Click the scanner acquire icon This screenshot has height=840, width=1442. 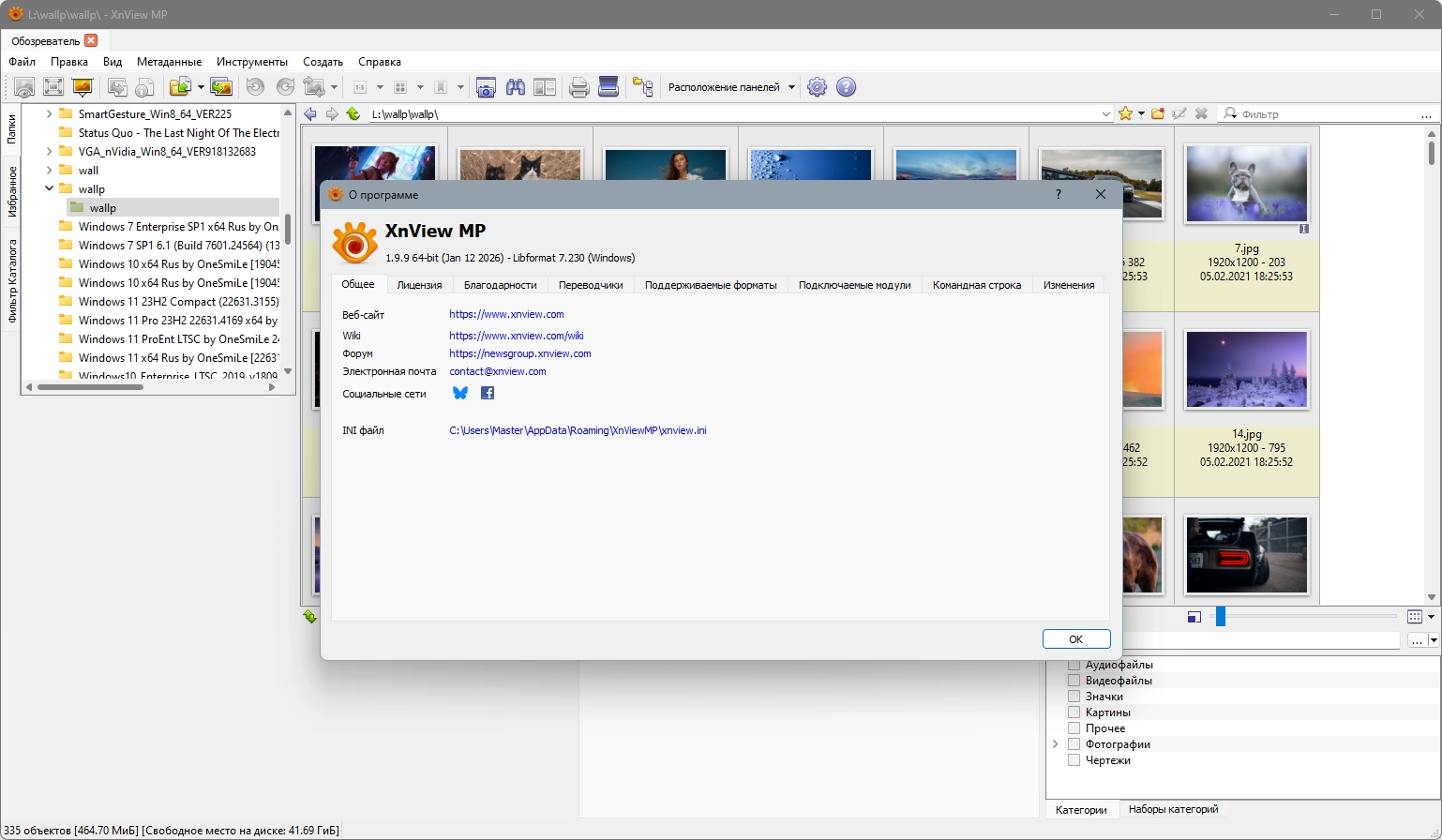(608, 87)
